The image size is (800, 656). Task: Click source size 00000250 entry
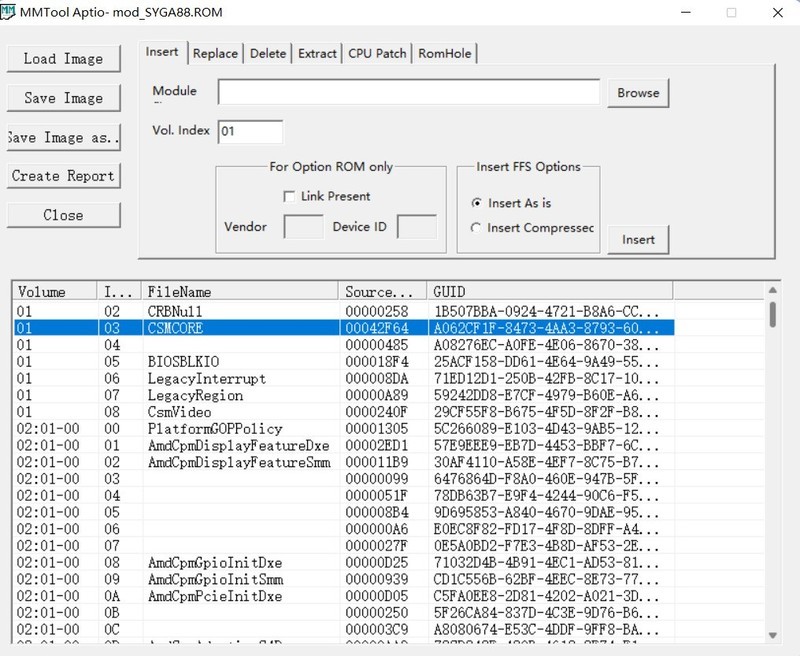[x=377, y=613]
